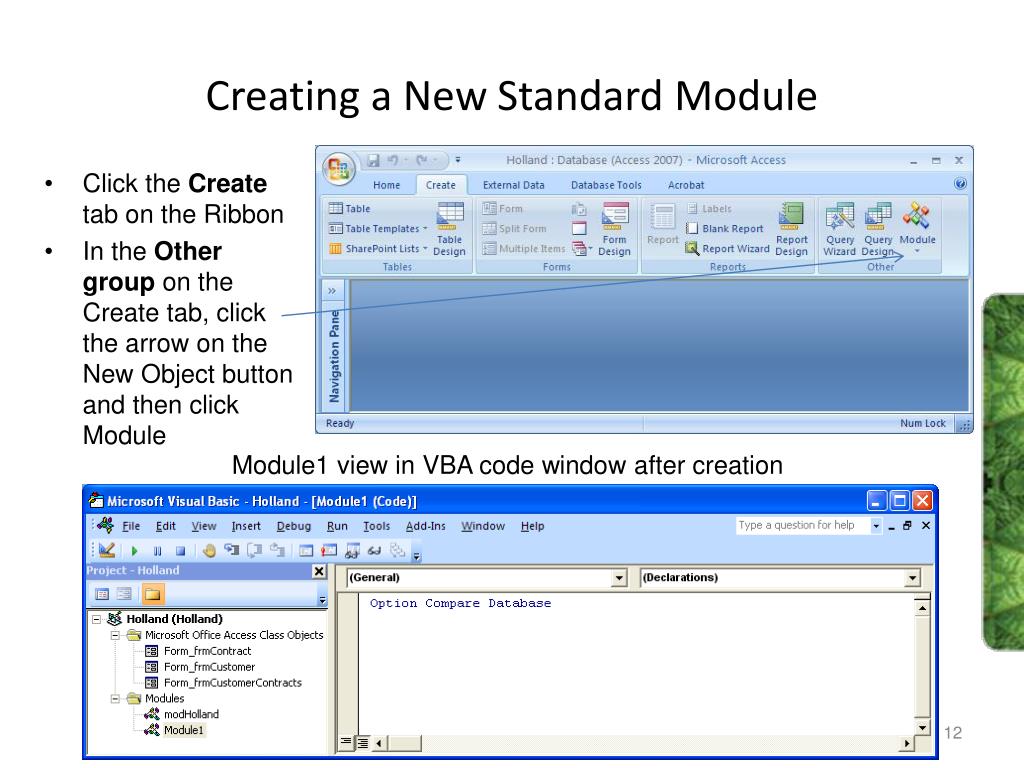Close the Project - Holland panel
This screenshot has width=1024, height=768.
point(319,571)
